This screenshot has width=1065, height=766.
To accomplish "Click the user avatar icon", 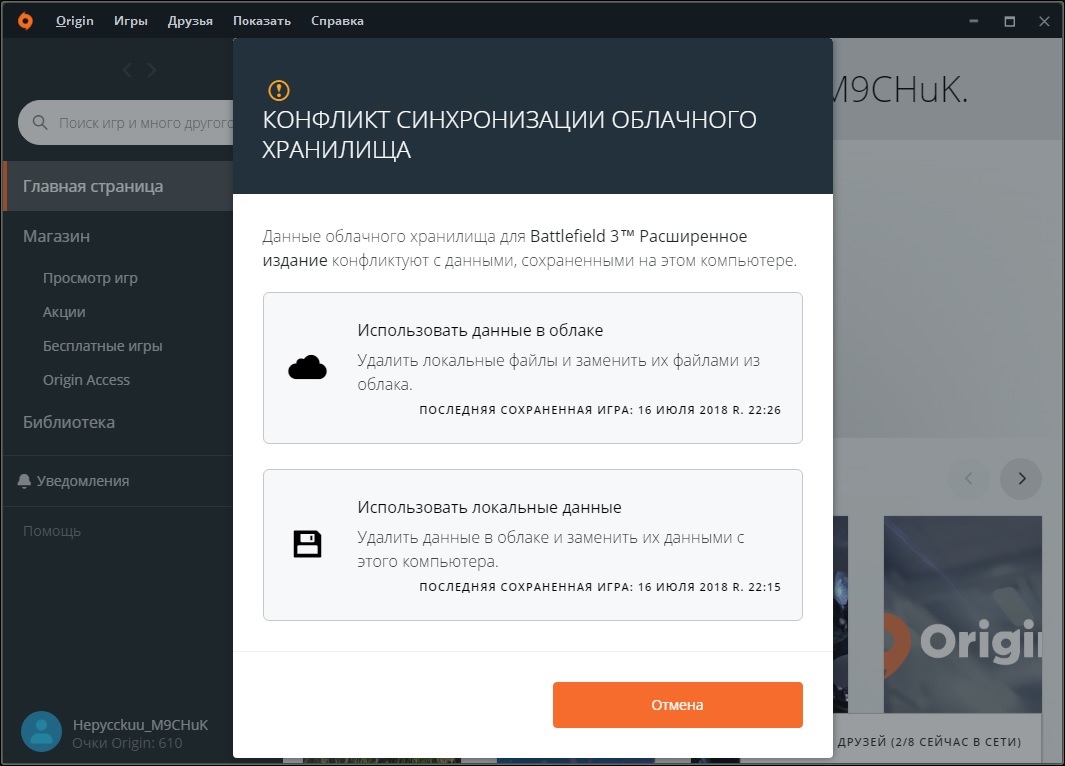I will point(41,731).
